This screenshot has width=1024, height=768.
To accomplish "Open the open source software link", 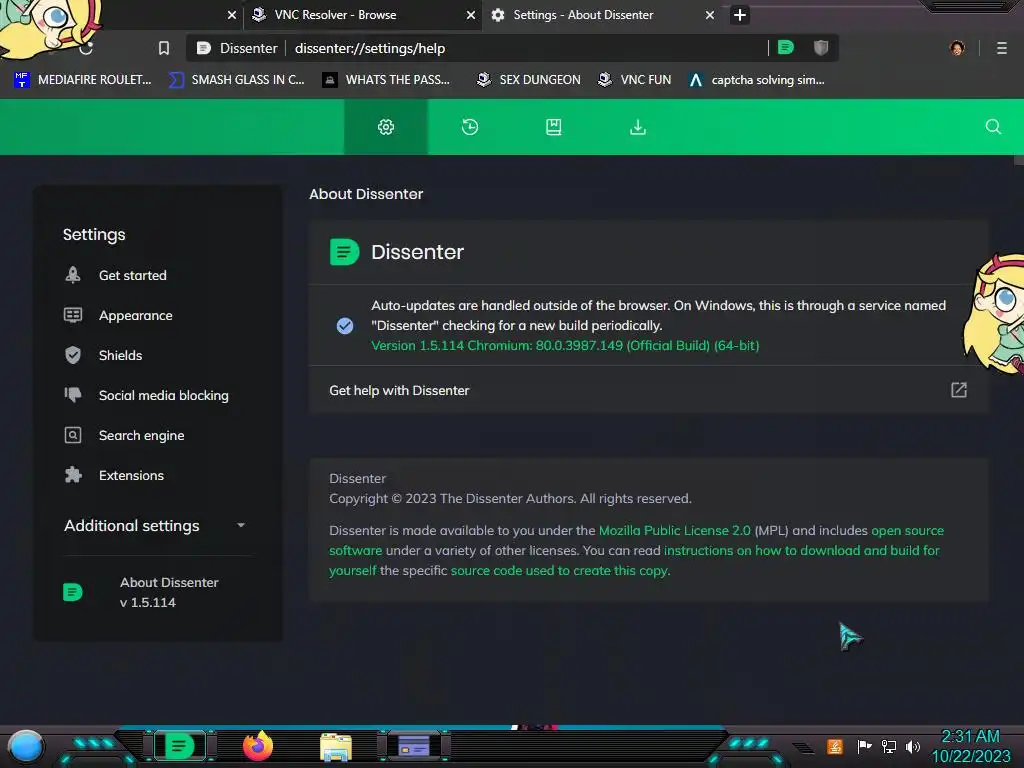I will click(x=907, y=530).
